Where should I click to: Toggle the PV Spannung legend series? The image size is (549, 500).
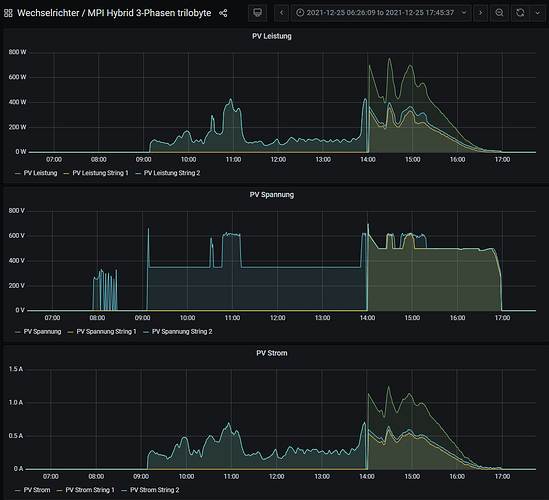tap(42, 332)
